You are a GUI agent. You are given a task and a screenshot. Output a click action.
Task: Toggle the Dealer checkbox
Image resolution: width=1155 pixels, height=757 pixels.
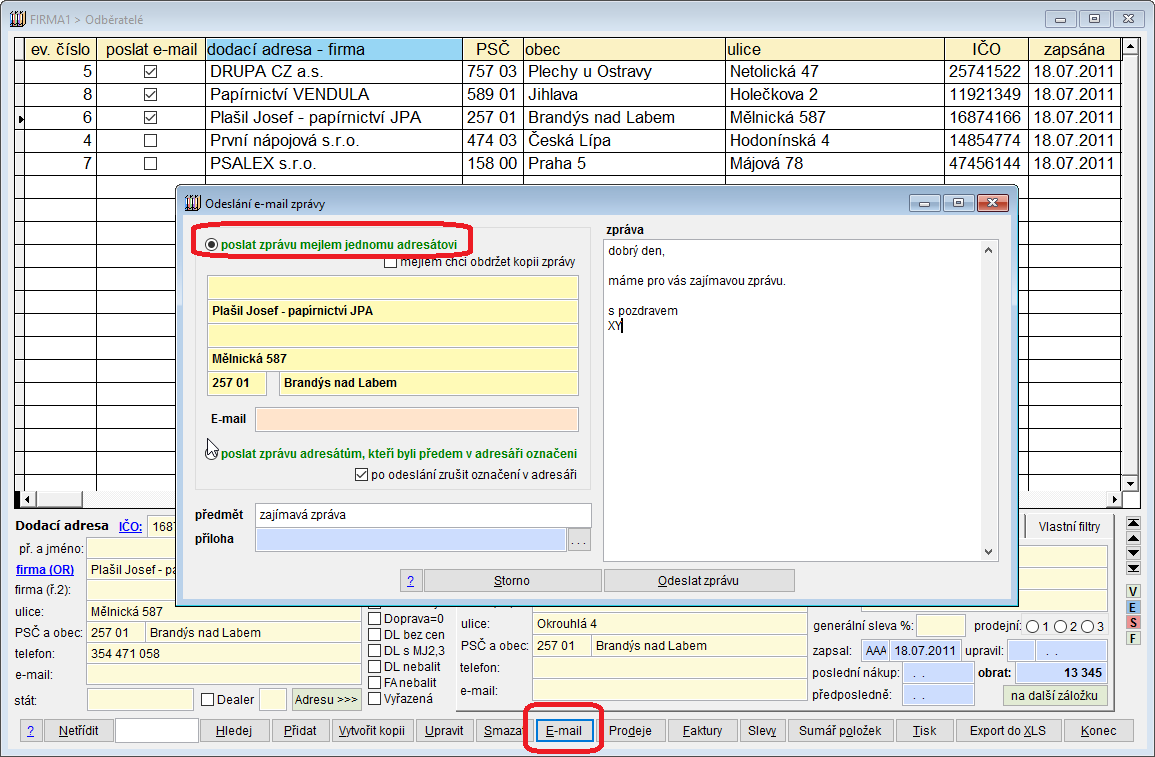pos(208,699)
